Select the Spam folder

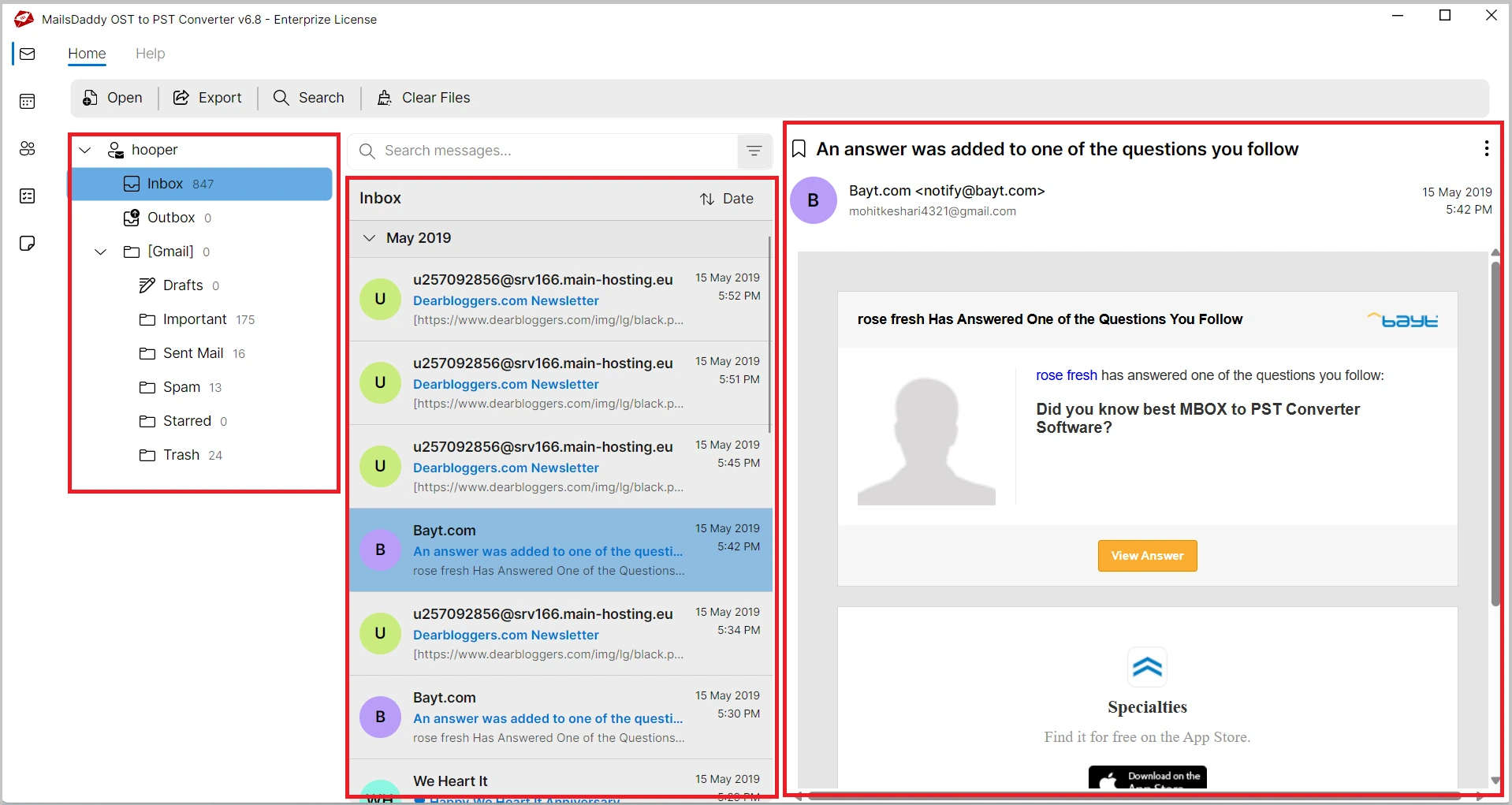pos(181,387)
